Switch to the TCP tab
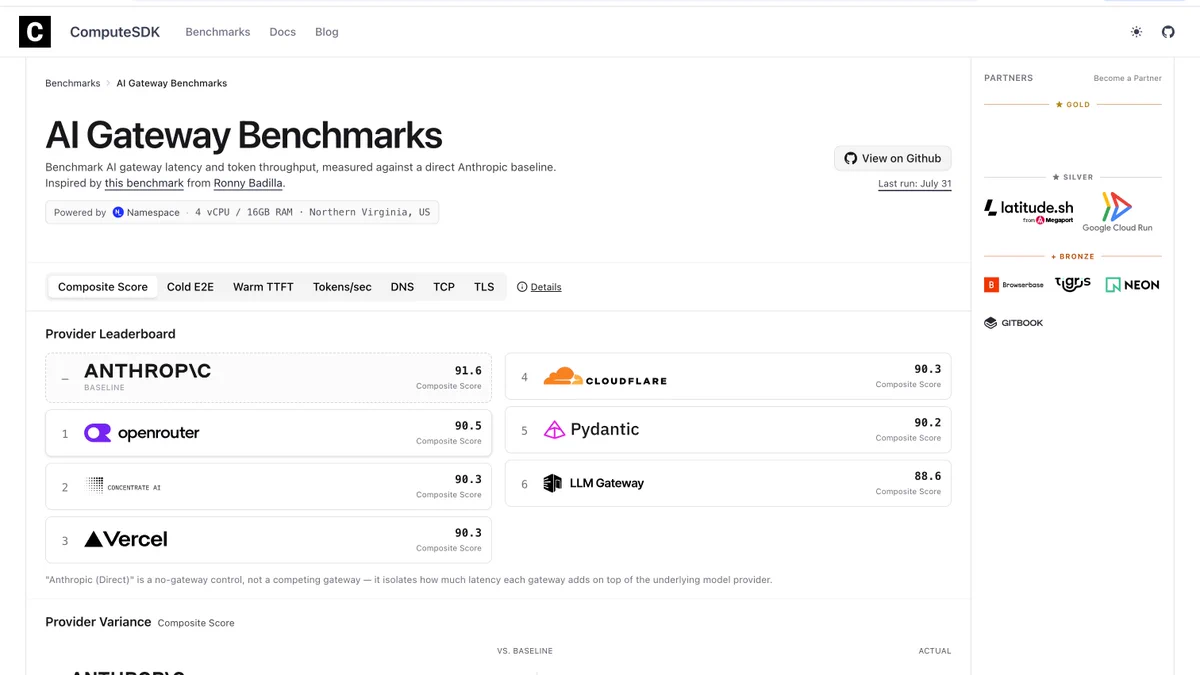Viewport: 1200px width, 675px height. (x=444, y=287)
